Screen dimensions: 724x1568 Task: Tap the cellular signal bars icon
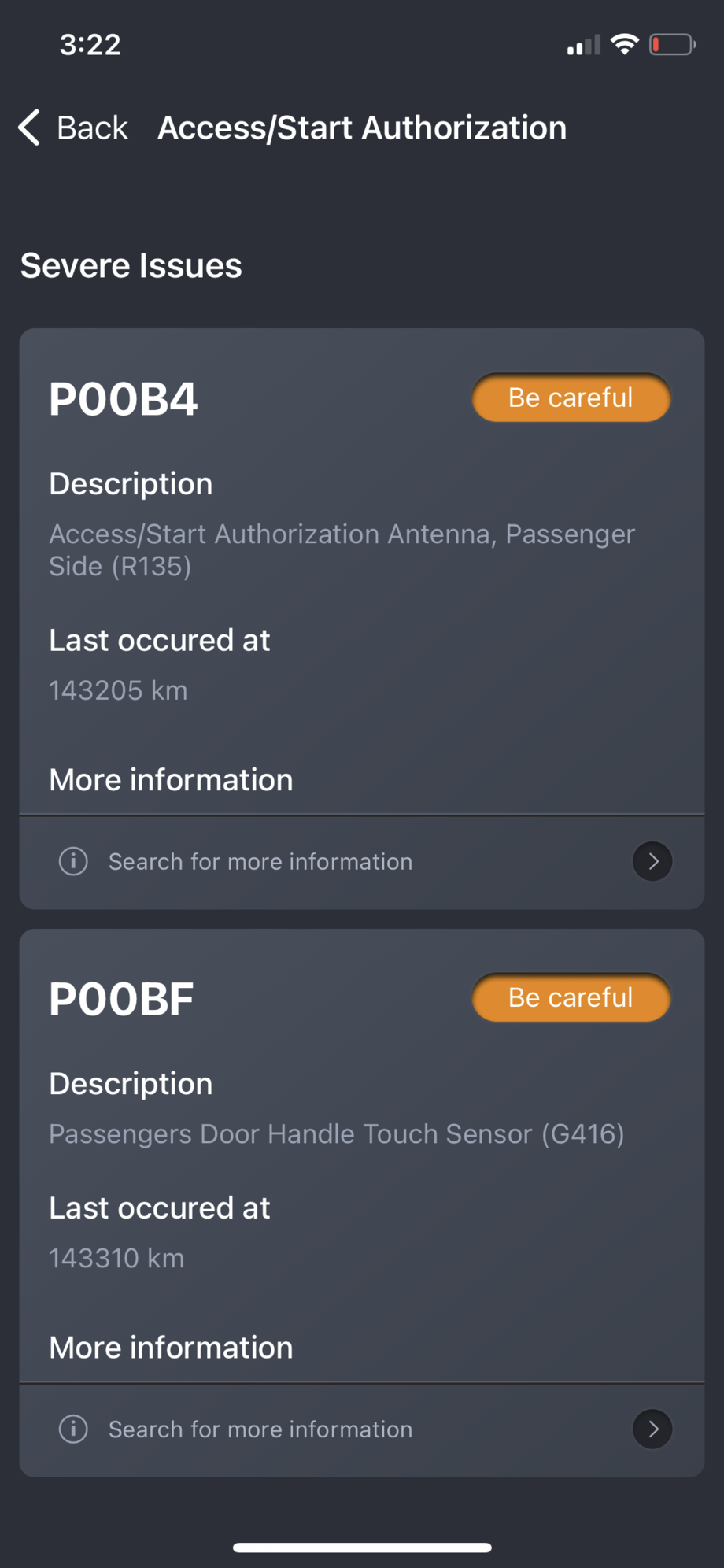coord(583,46)
